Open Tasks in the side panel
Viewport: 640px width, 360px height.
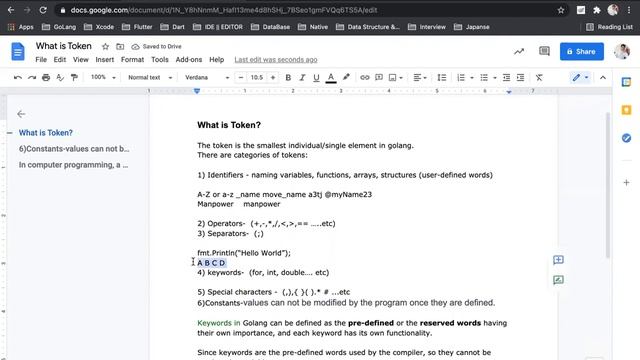click(x=627, y=138)
